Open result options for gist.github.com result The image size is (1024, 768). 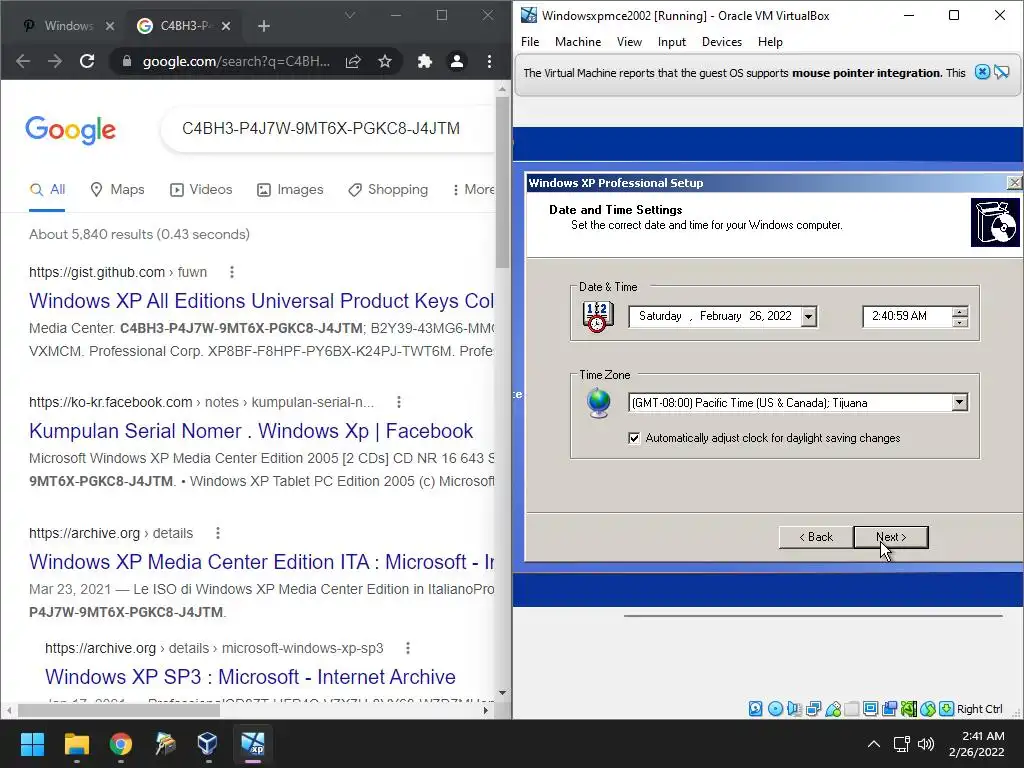click(x=232, y=272)
